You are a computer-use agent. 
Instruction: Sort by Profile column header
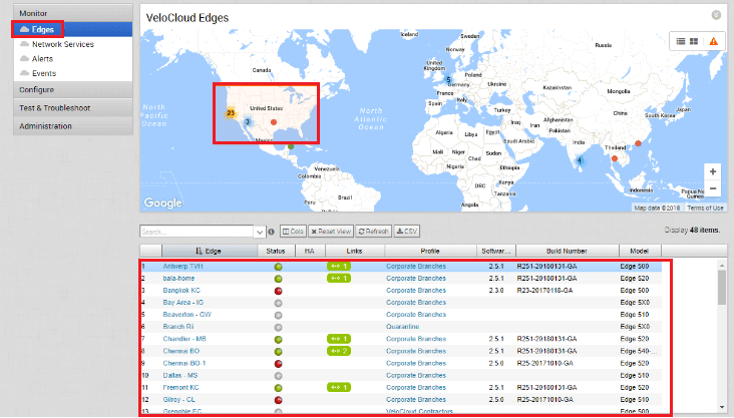click(430, 251)
